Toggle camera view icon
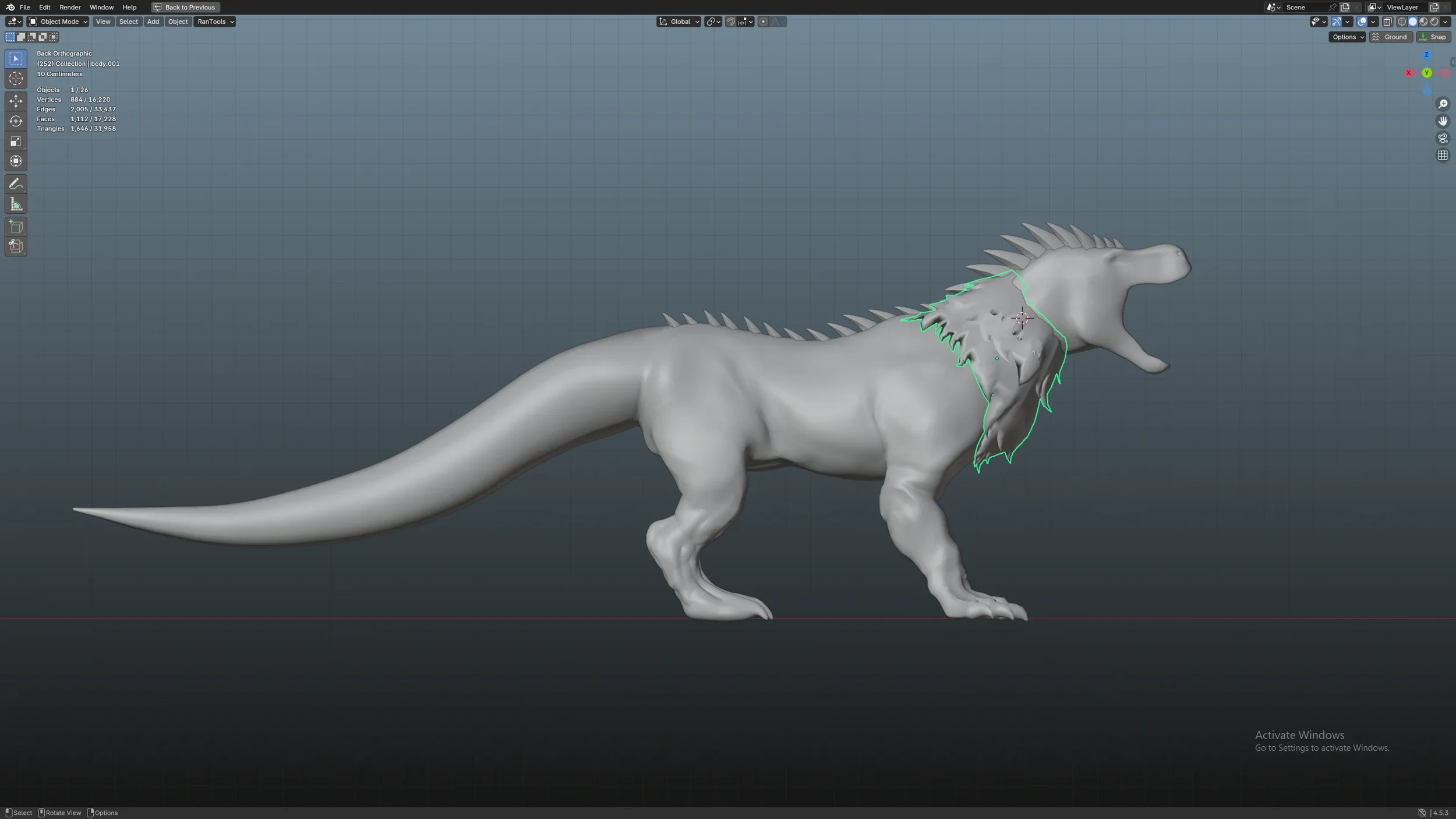This screenshot has height=819, width=1456. pos(1442,139)
